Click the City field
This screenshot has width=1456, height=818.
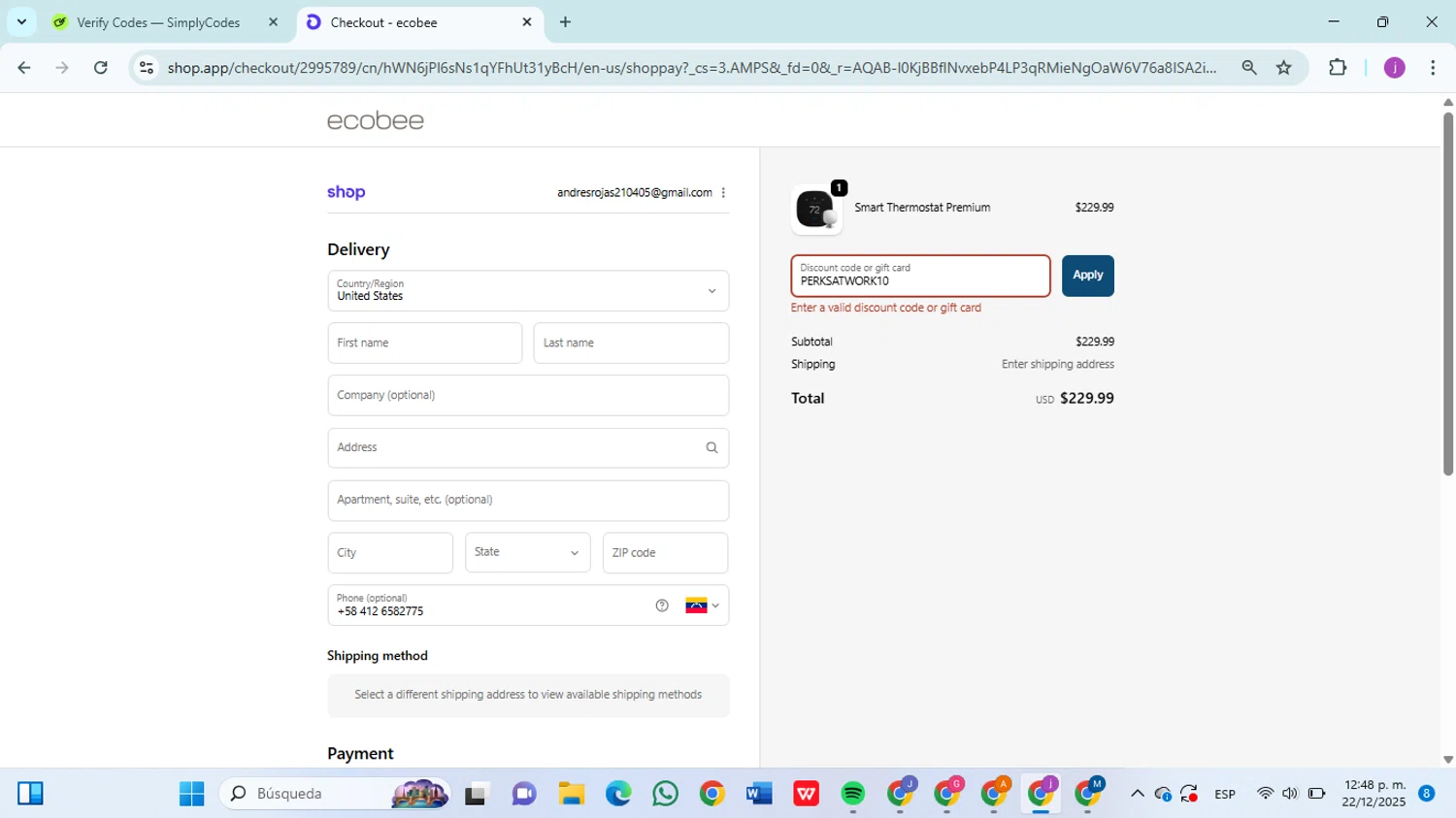pyautogui.click(x=390, y=552)
